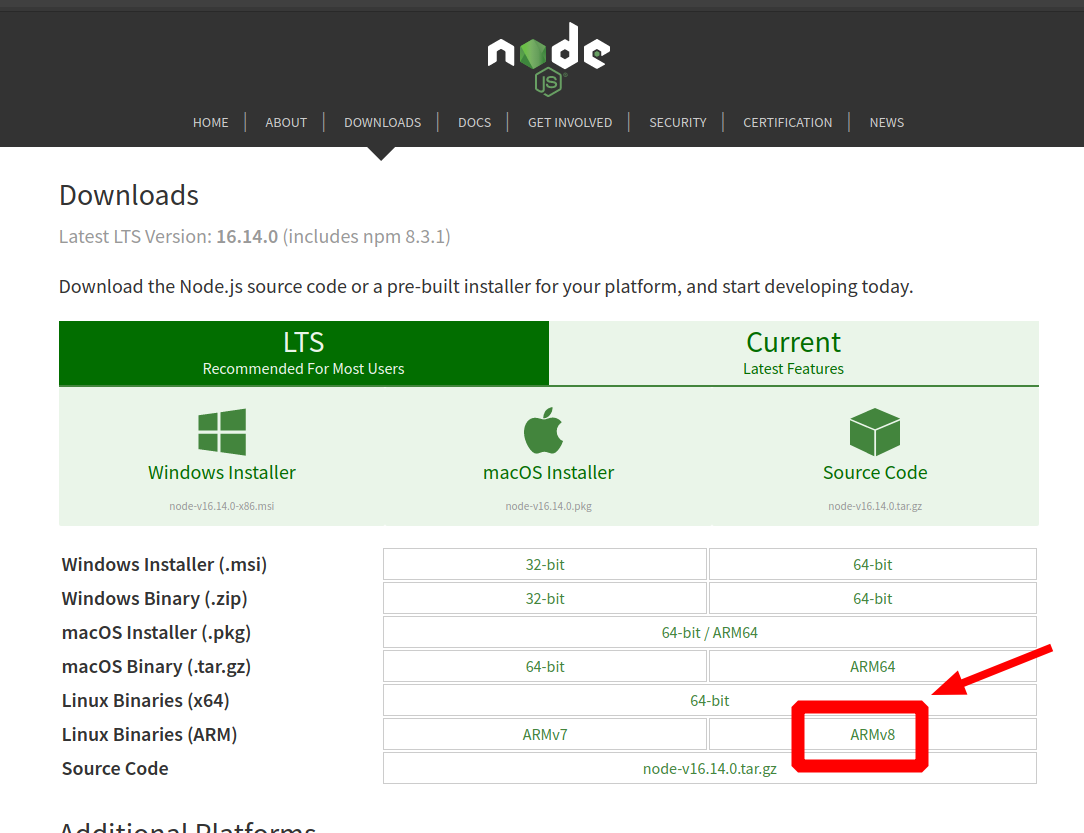Download macOS Installer 64-bit / ARM64
This screenshot has width=1084, height=833.
click(710, 632)
